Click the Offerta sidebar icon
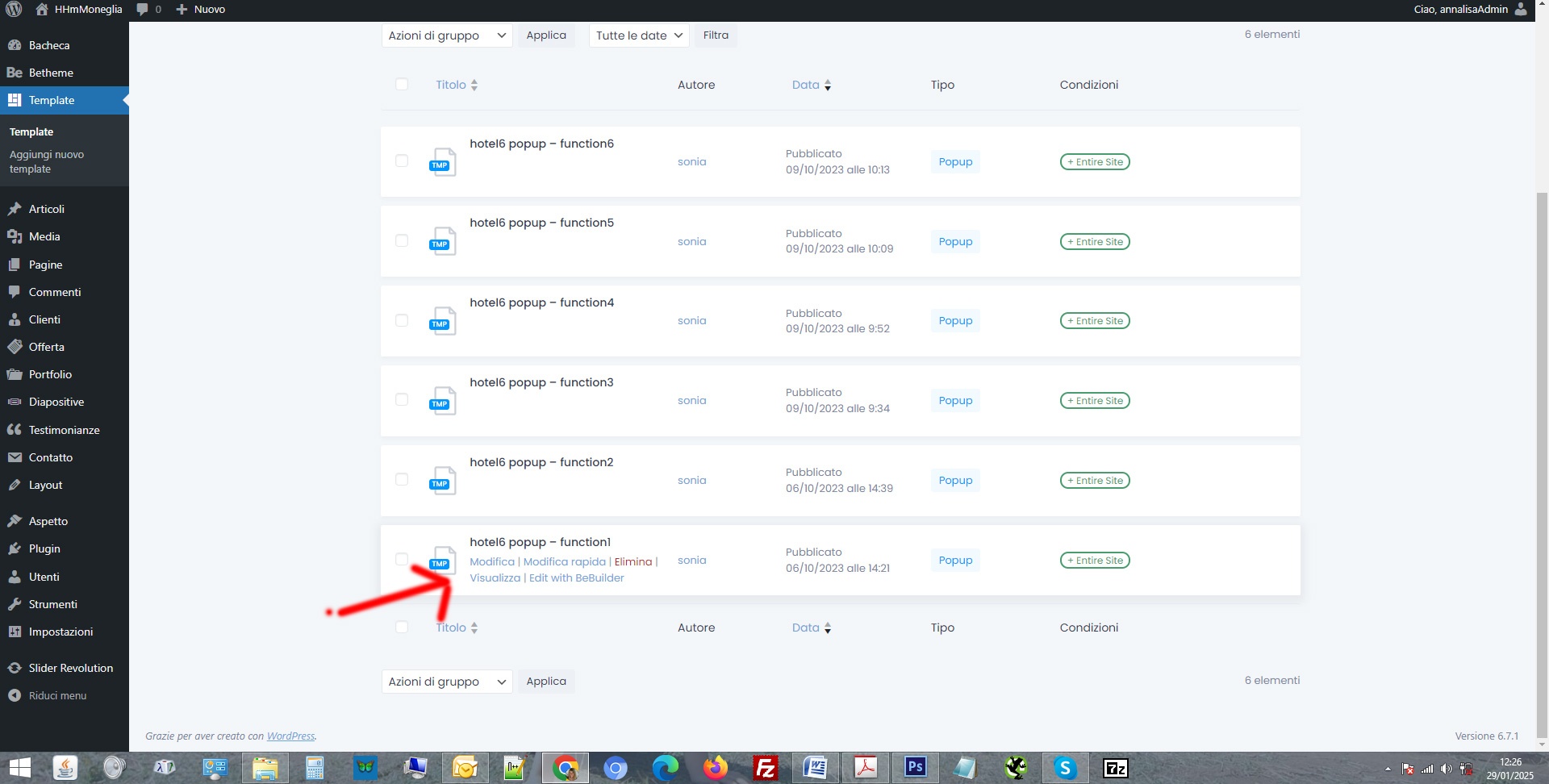This screenshot has height=784, width=1549. pos(15,347)
